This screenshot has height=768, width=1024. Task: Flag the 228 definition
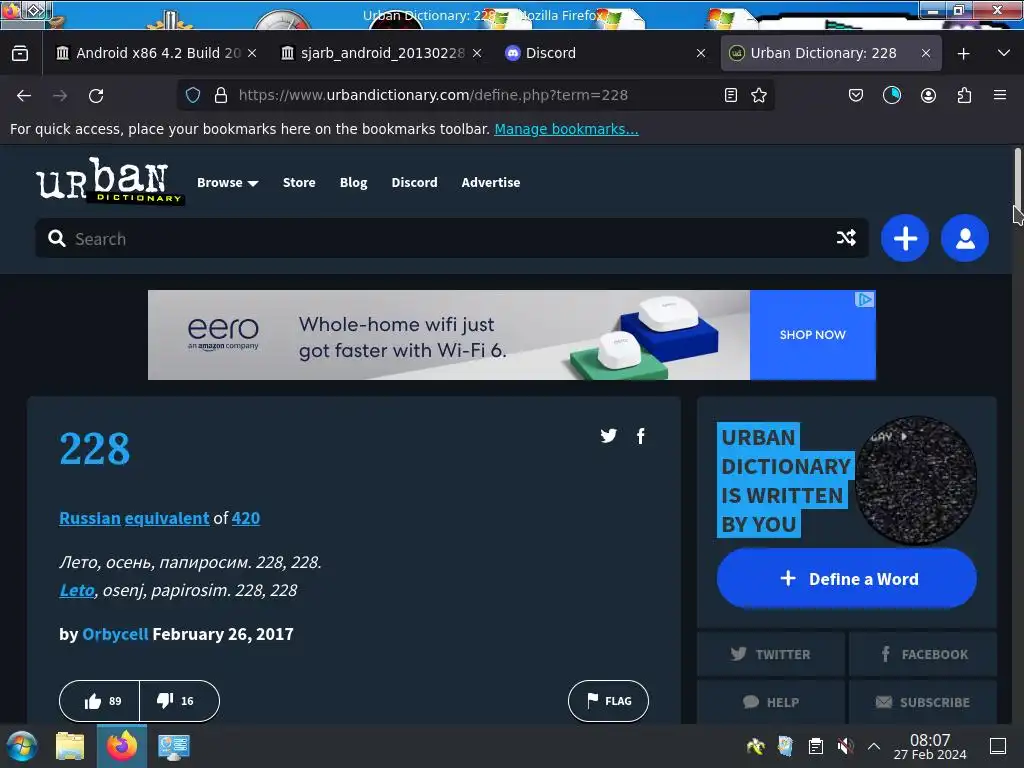pyautogui.click(x=608, y=701)
